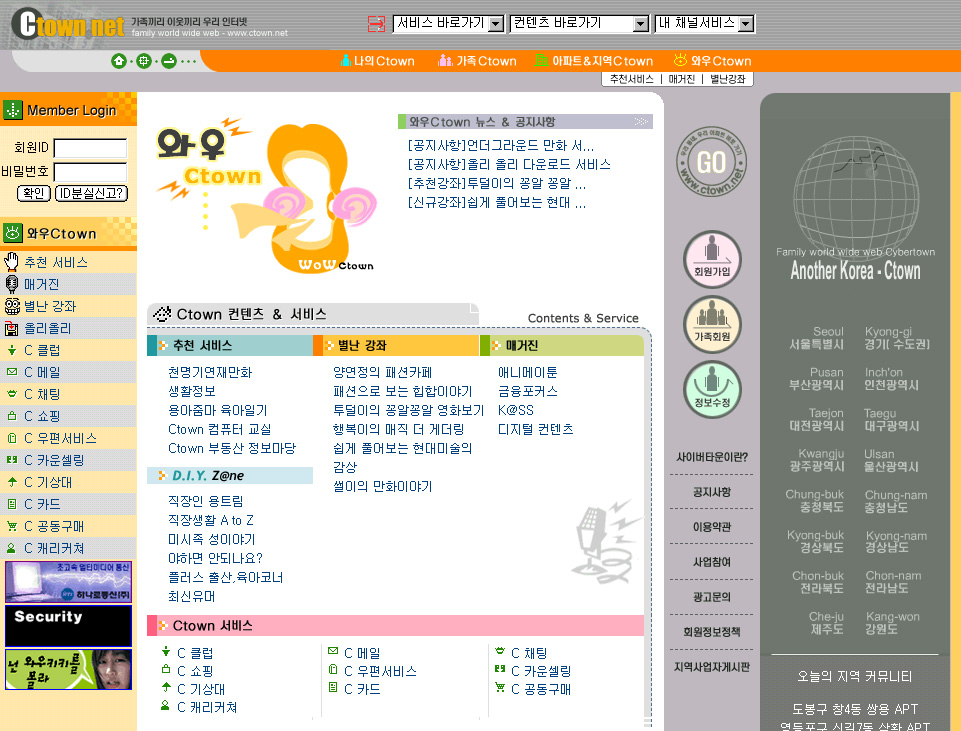Click the person icon beside sidebar C 캐리커쳐
Viewport: 961px width, 731px height.
coord(11,548)
